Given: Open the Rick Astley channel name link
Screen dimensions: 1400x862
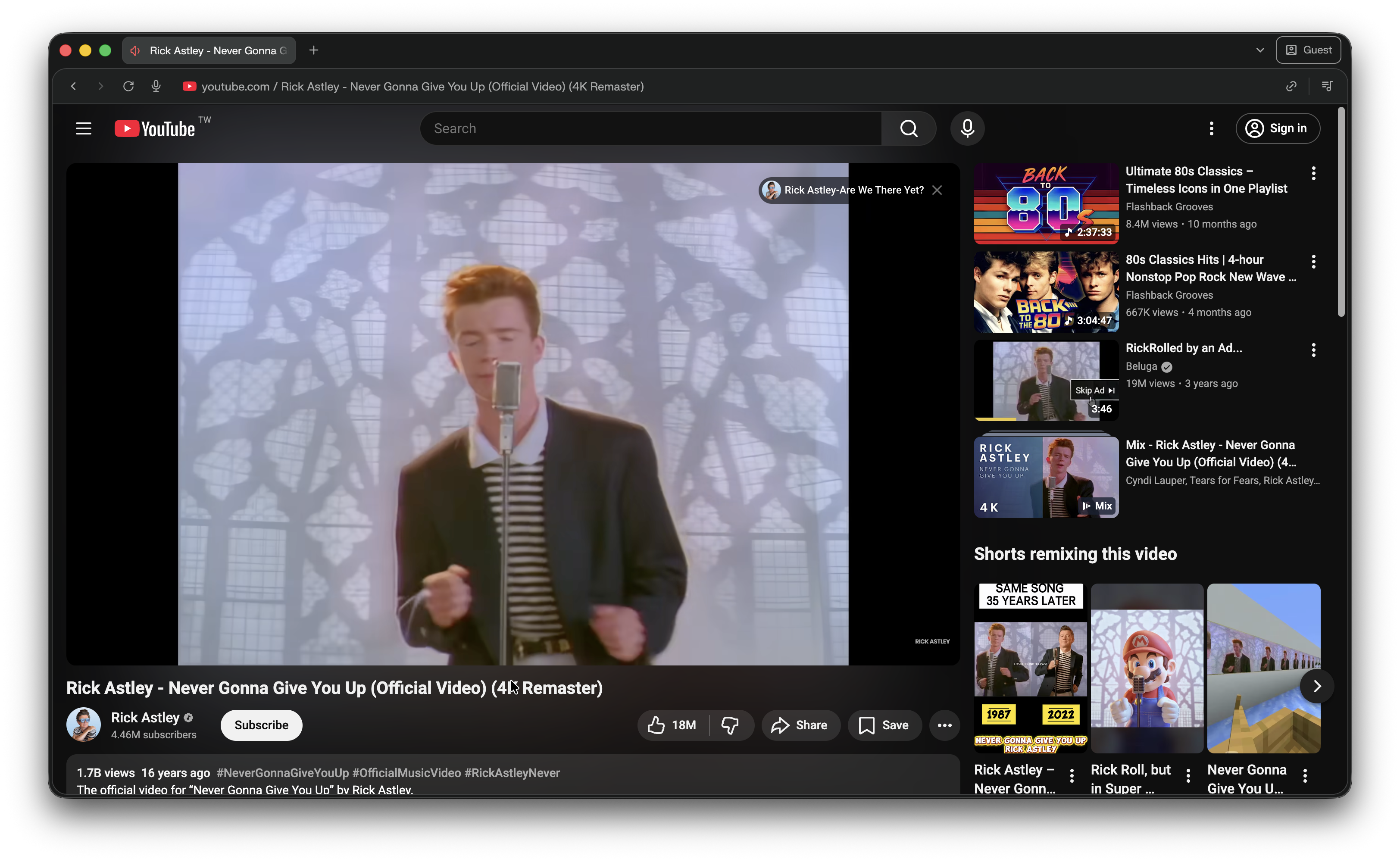Looking at the screenshot, I should click(x=145, y=717).
